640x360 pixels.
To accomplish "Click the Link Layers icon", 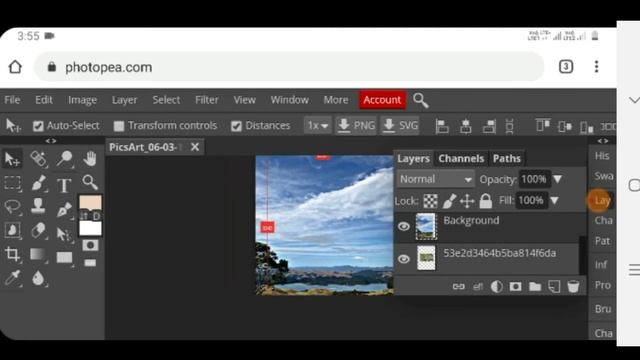I will [x=458, y=287].
